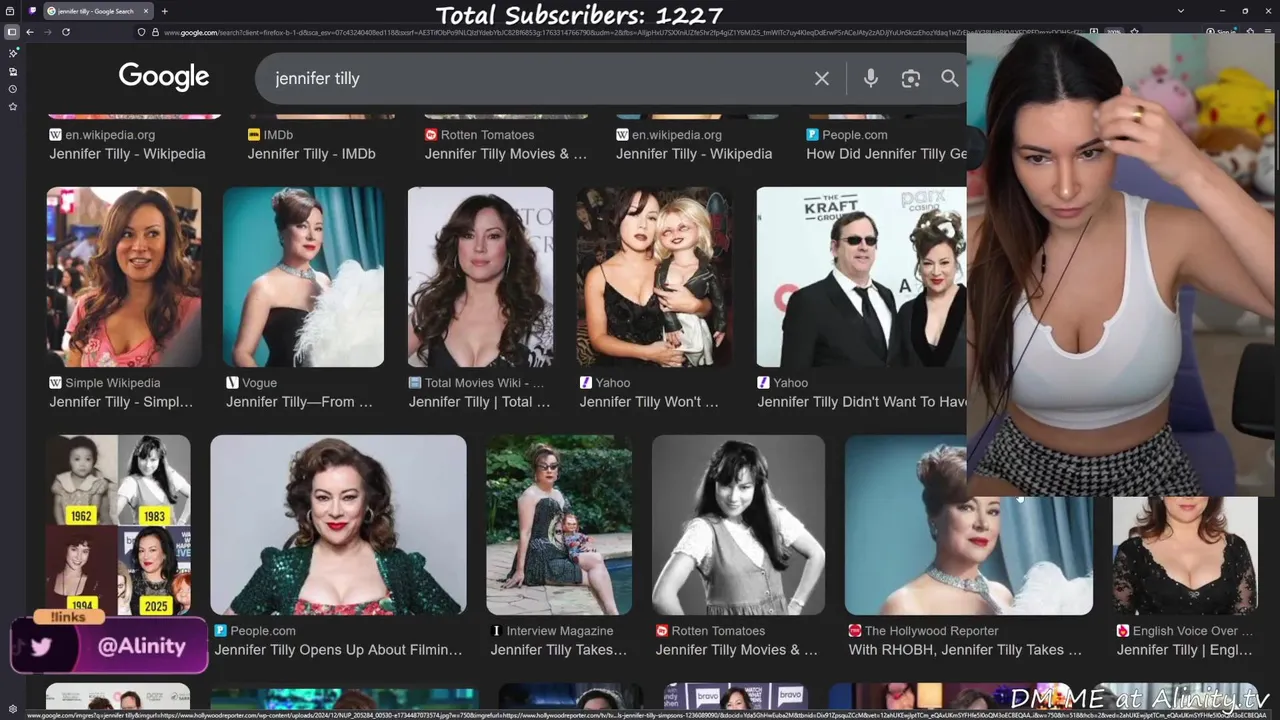Open the 'Jennifer Tilly - IMDb' result

point(311,154)
